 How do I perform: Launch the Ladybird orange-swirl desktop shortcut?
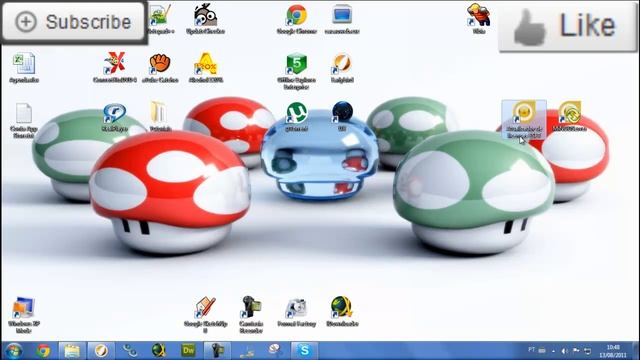coord(342,68)
